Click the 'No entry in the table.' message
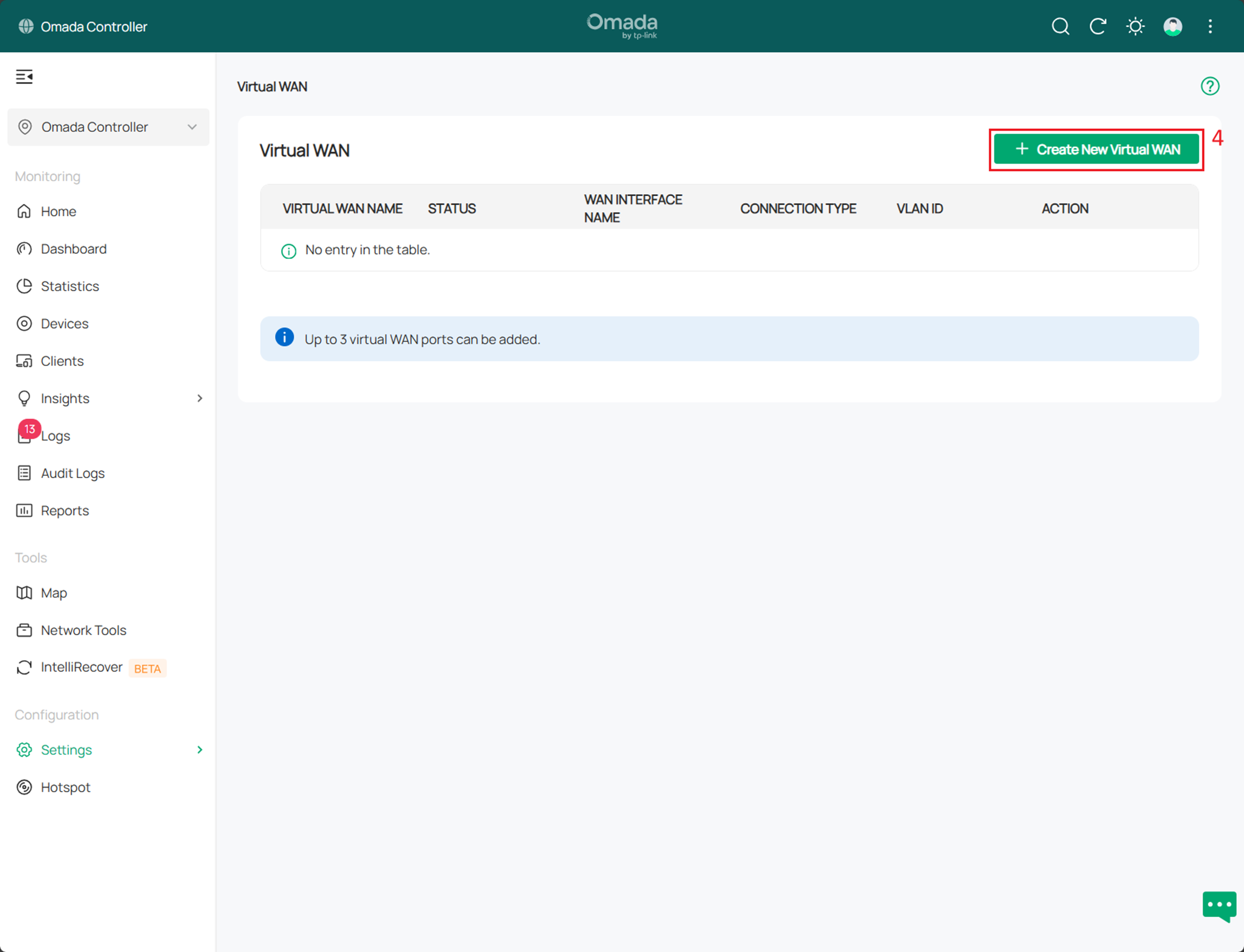 [367, 250]
